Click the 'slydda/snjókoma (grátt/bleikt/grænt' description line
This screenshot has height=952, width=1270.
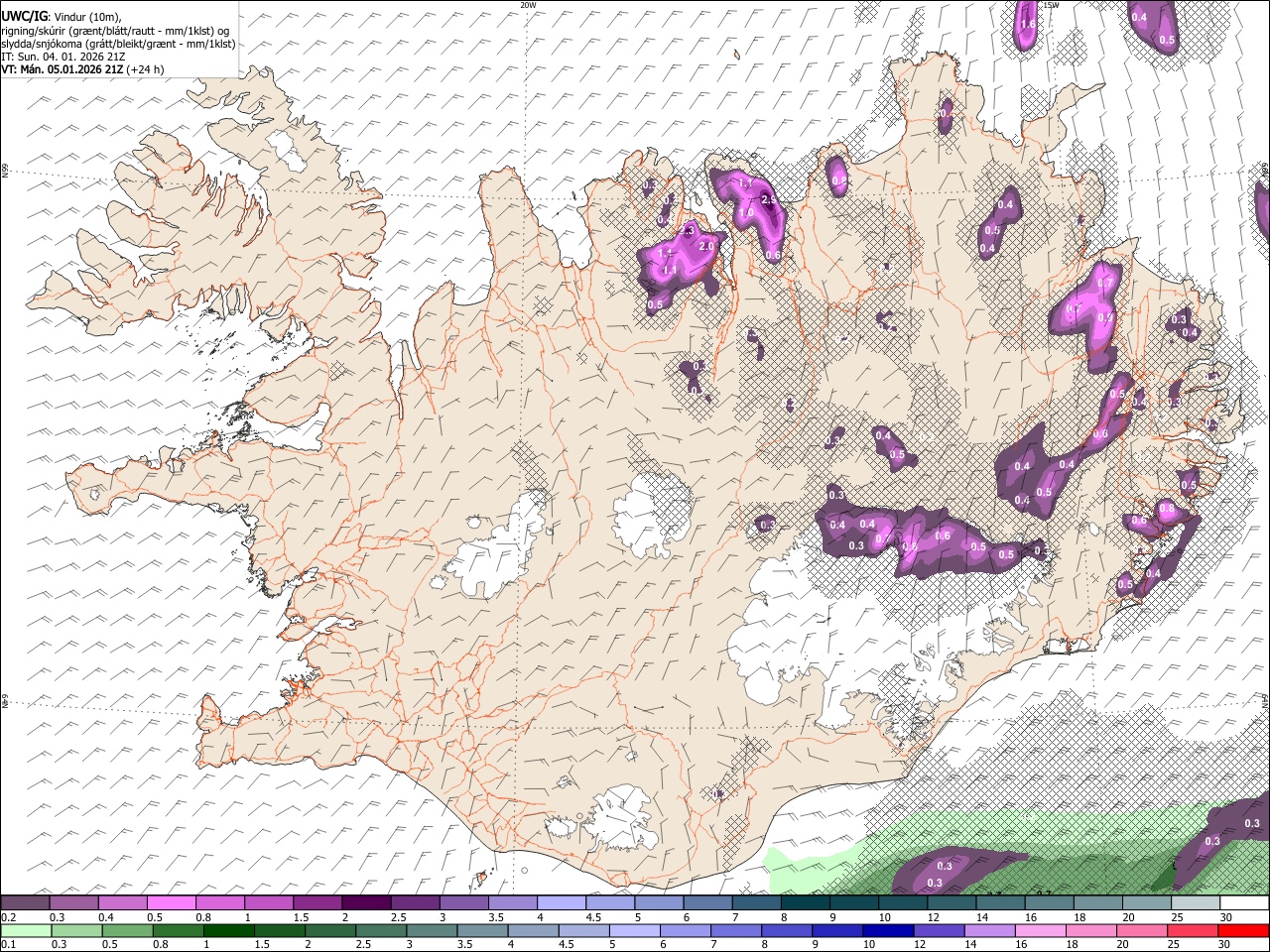point(118,44)
